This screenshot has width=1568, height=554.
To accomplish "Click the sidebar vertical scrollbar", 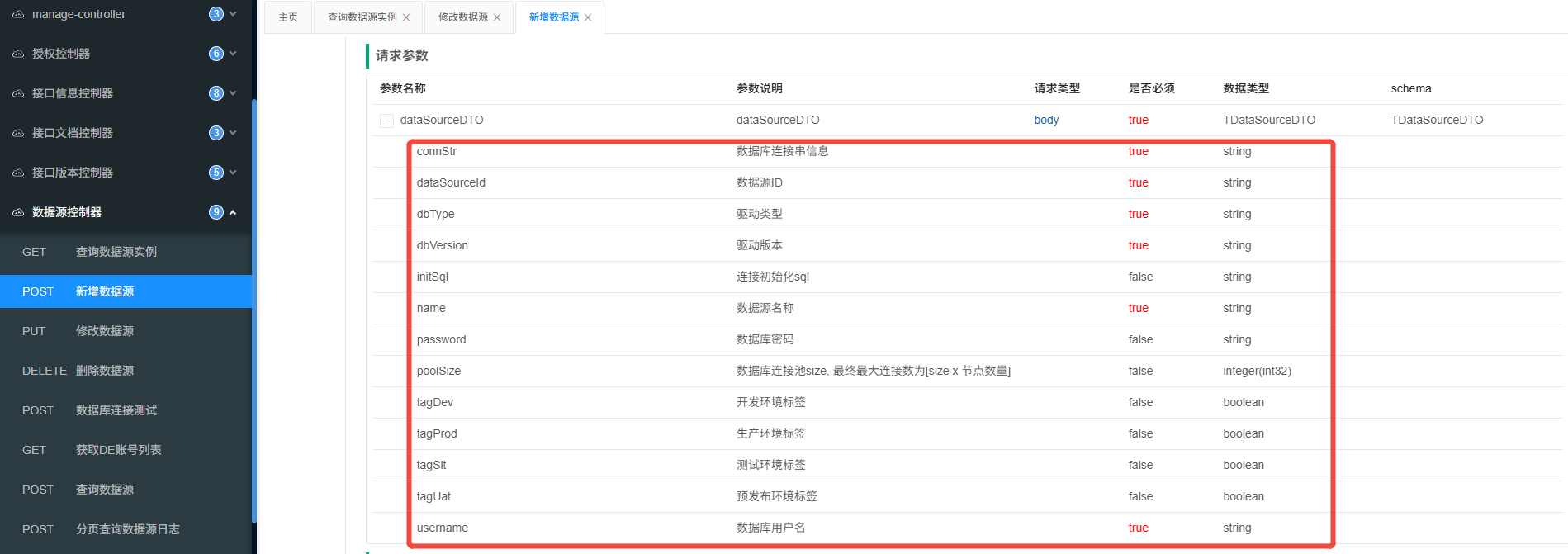I will tap(254, 314).
